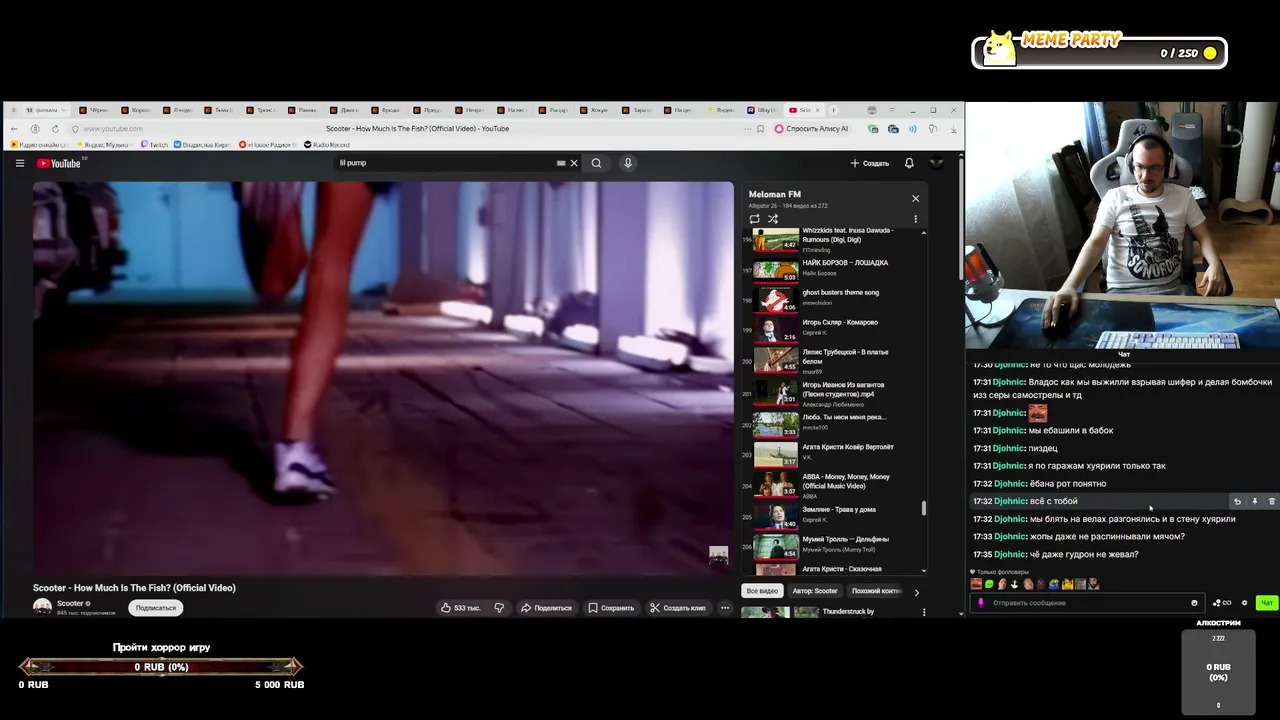1280x720 pixels.
Task: Reload the page in the browser
Action: pos(55,129)
